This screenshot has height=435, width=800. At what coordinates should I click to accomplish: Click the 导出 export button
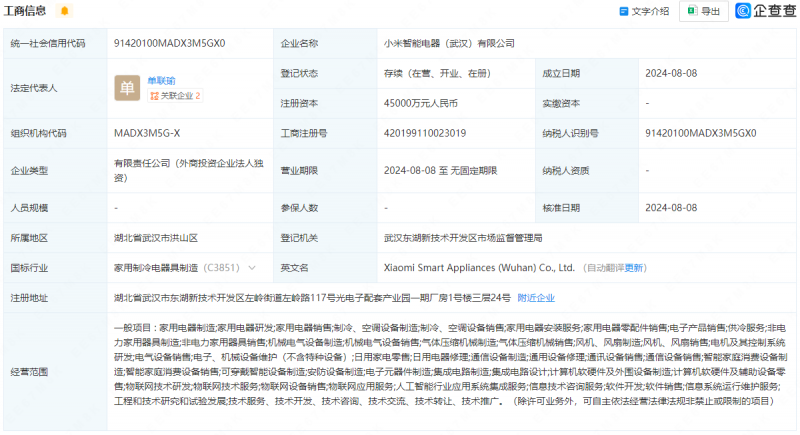click(x=703, y=11)
